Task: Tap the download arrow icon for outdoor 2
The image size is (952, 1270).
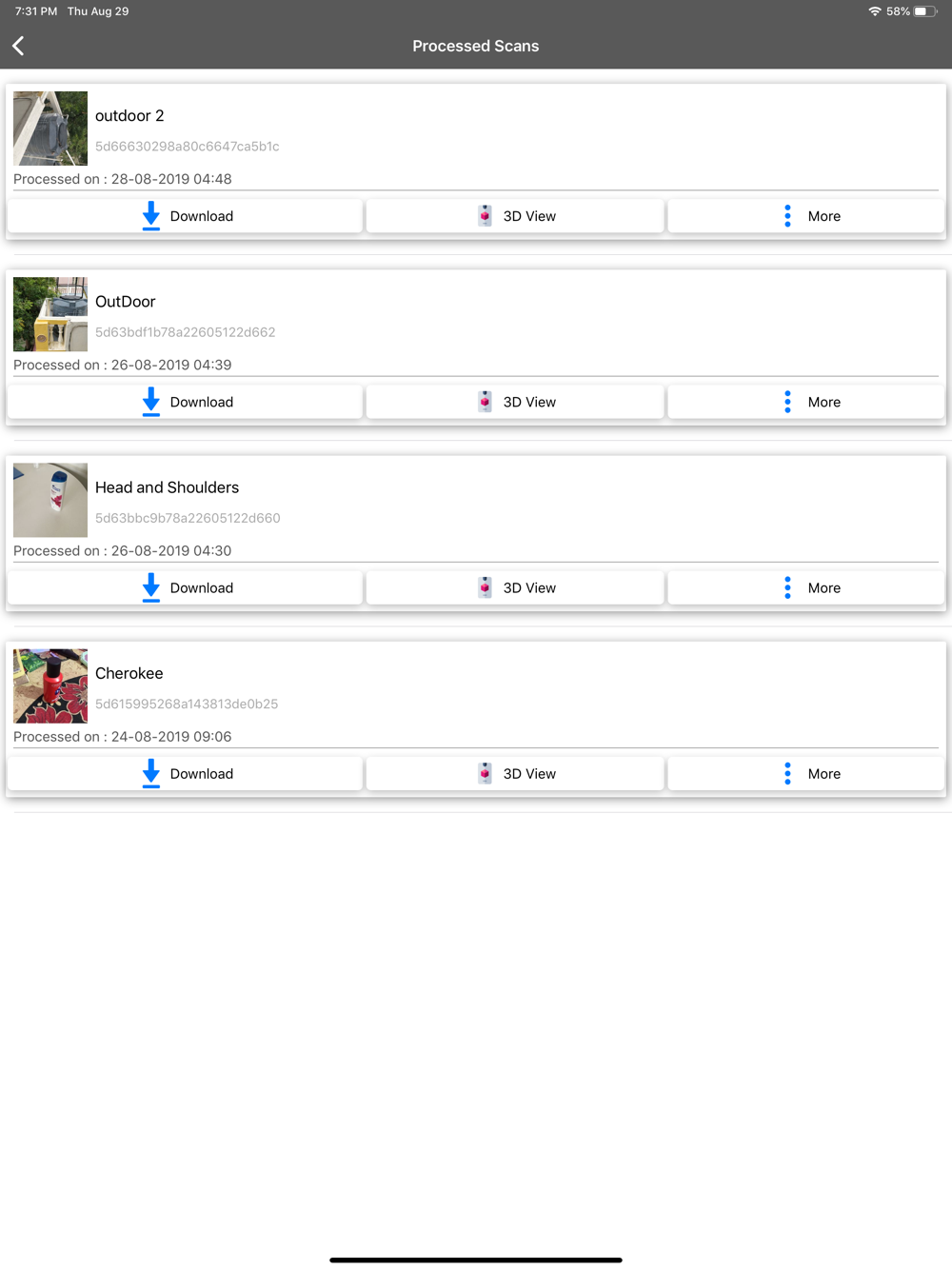Action: pos(150,216)
